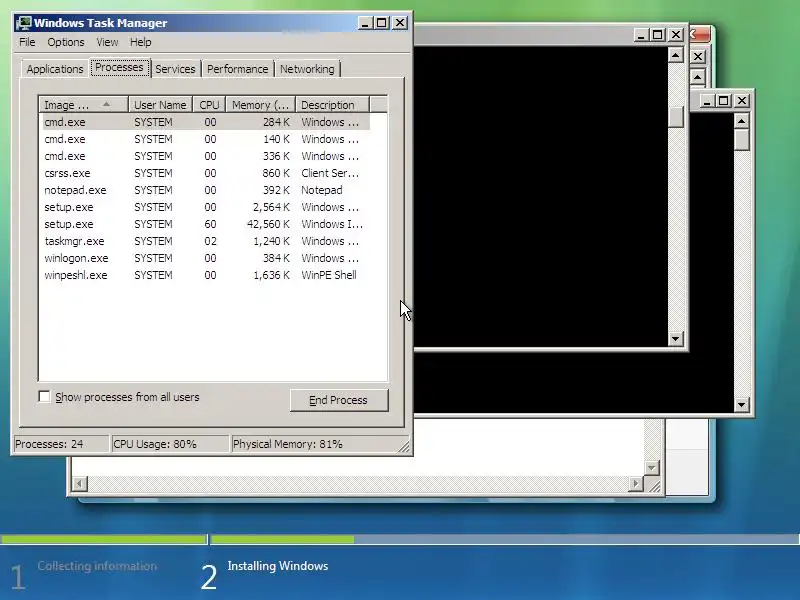Click scroll left arrow in the Notepad window
The image size is (800, 600).
[80, 483]
